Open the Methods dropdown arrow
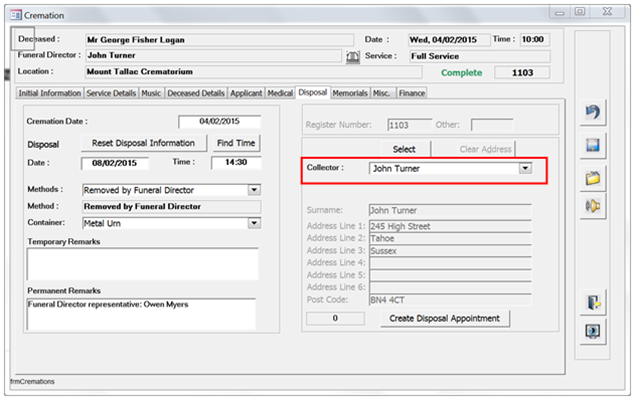Viewport: 633px width, 398px height. (x=254, y=190)
